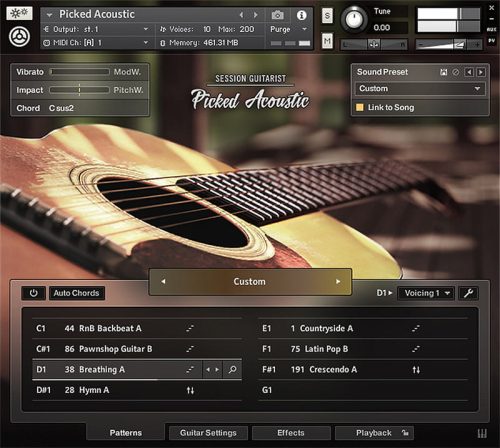The image size is (500, 448).
Task: Switch to the Guitar Settings tab
Action: click(x=208, y=433)
